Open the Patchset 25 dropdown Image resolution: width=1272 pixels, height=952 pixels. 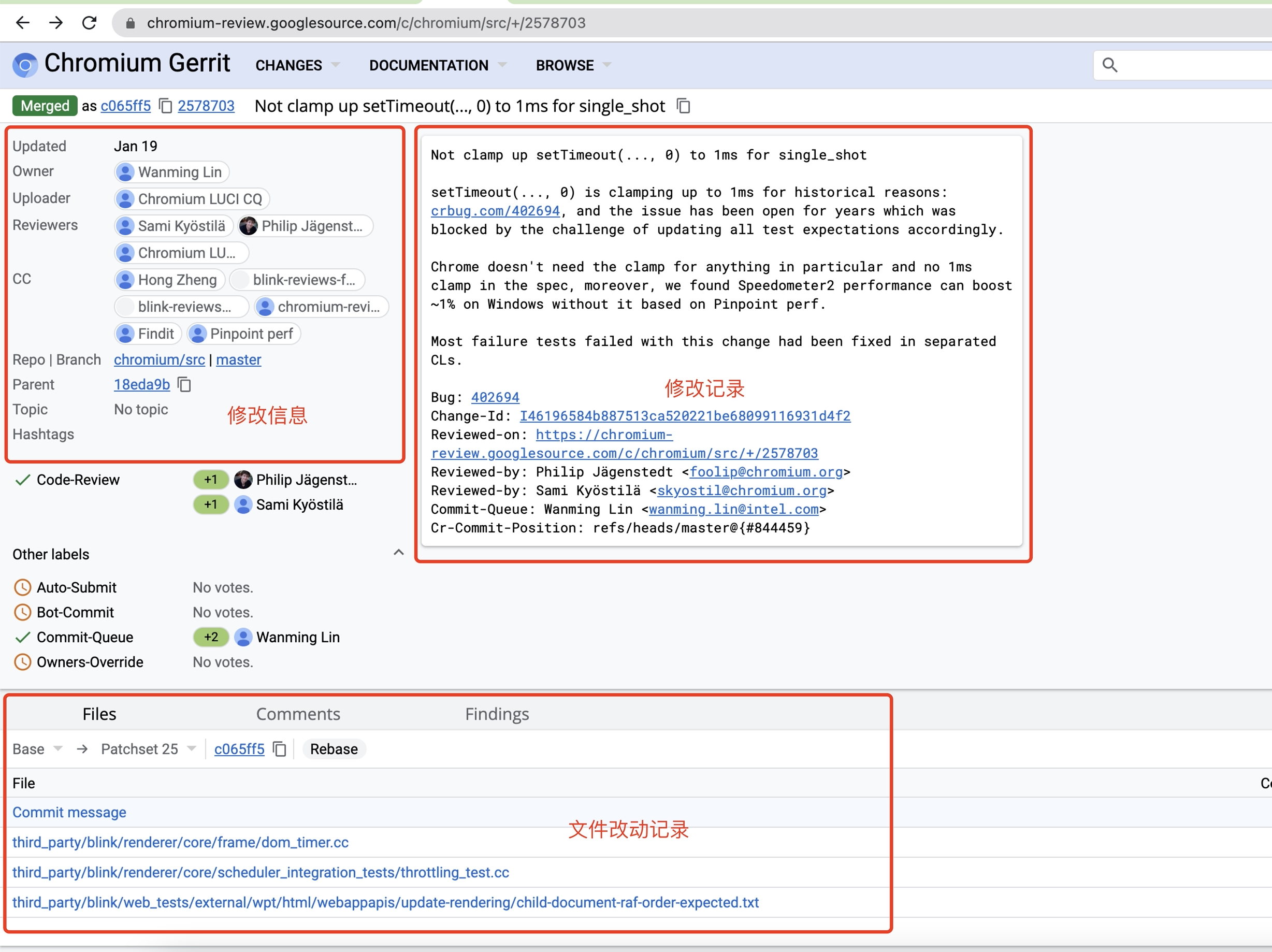click(149, 749)
